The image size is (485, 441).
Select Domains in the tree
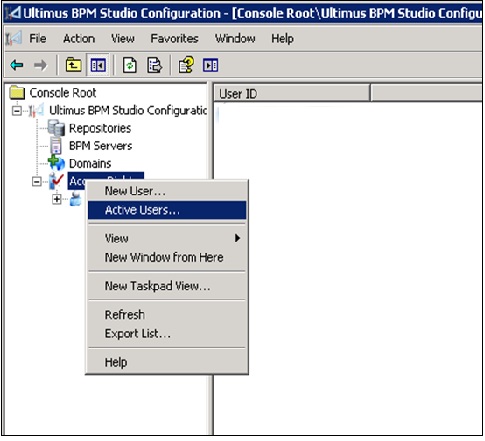point(90,163)
